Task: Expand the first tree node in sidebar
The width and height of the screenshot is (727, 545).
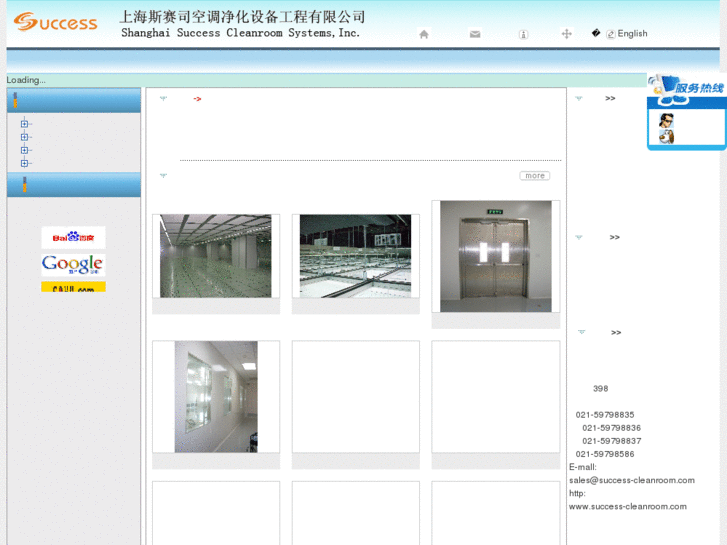Action: (24, 124)
